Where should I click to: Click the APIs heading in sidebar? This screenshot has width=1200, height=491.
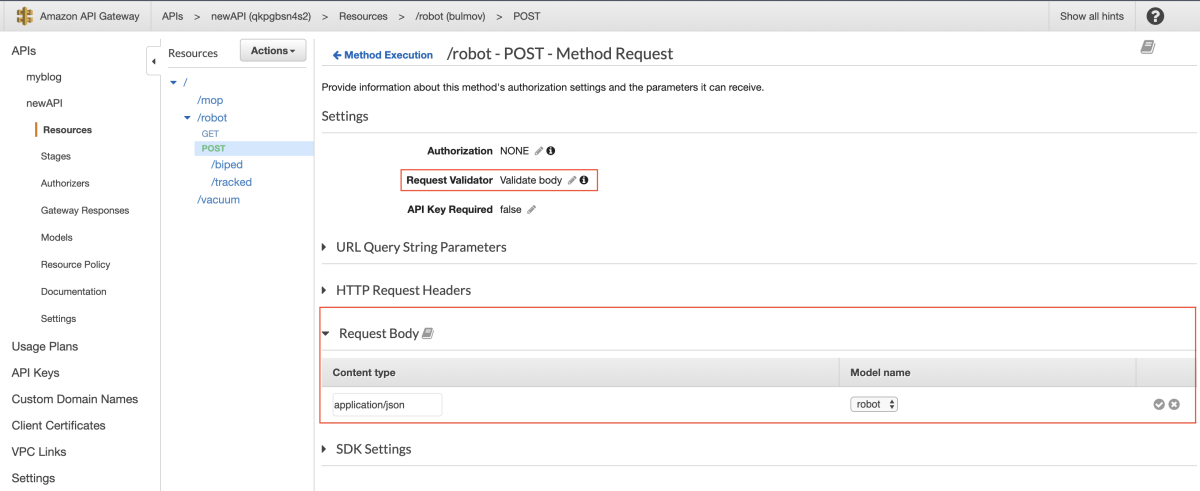click(x=24, y=50)
